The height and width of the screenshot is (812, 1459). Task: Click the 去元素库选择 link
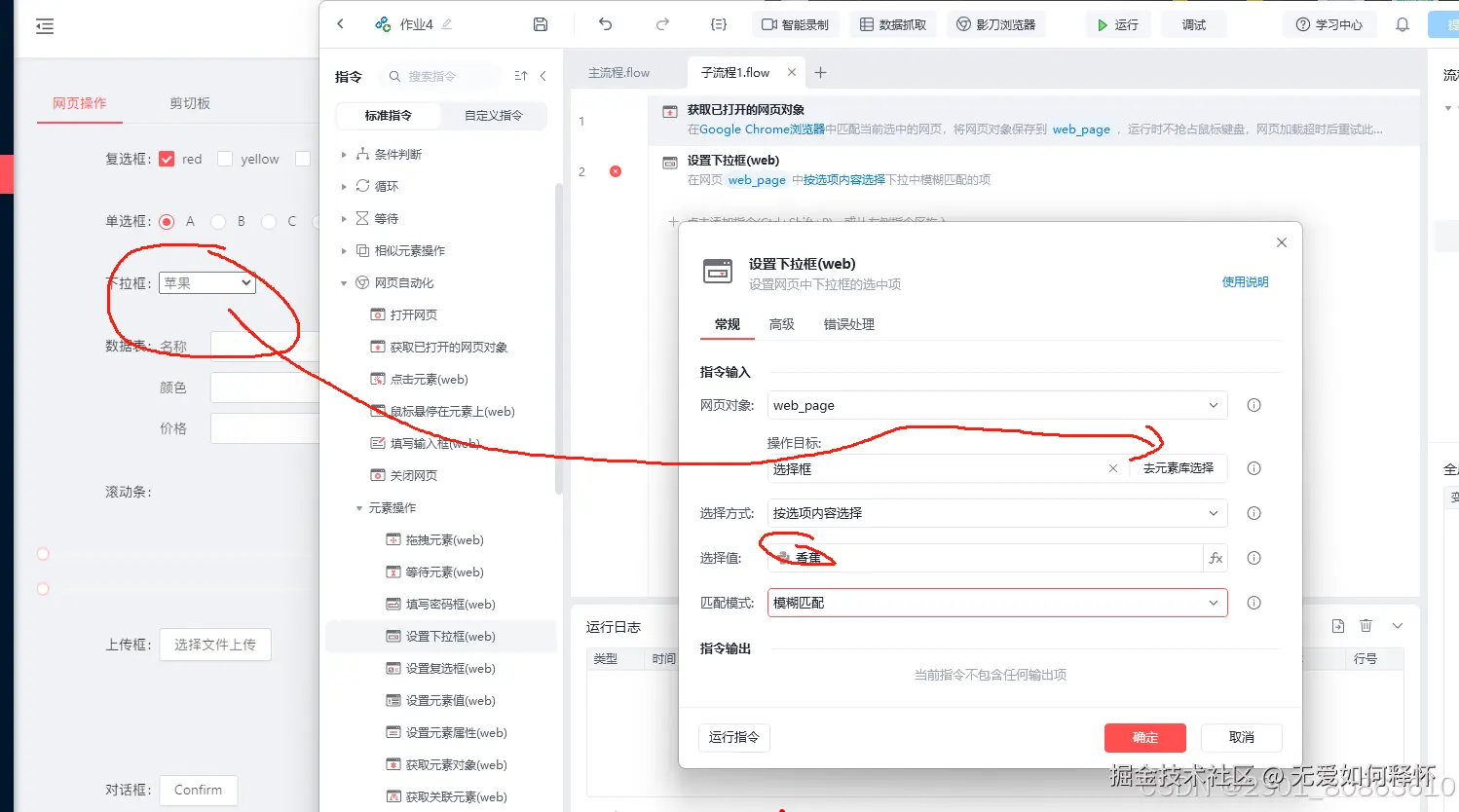tap(1178, 467)
